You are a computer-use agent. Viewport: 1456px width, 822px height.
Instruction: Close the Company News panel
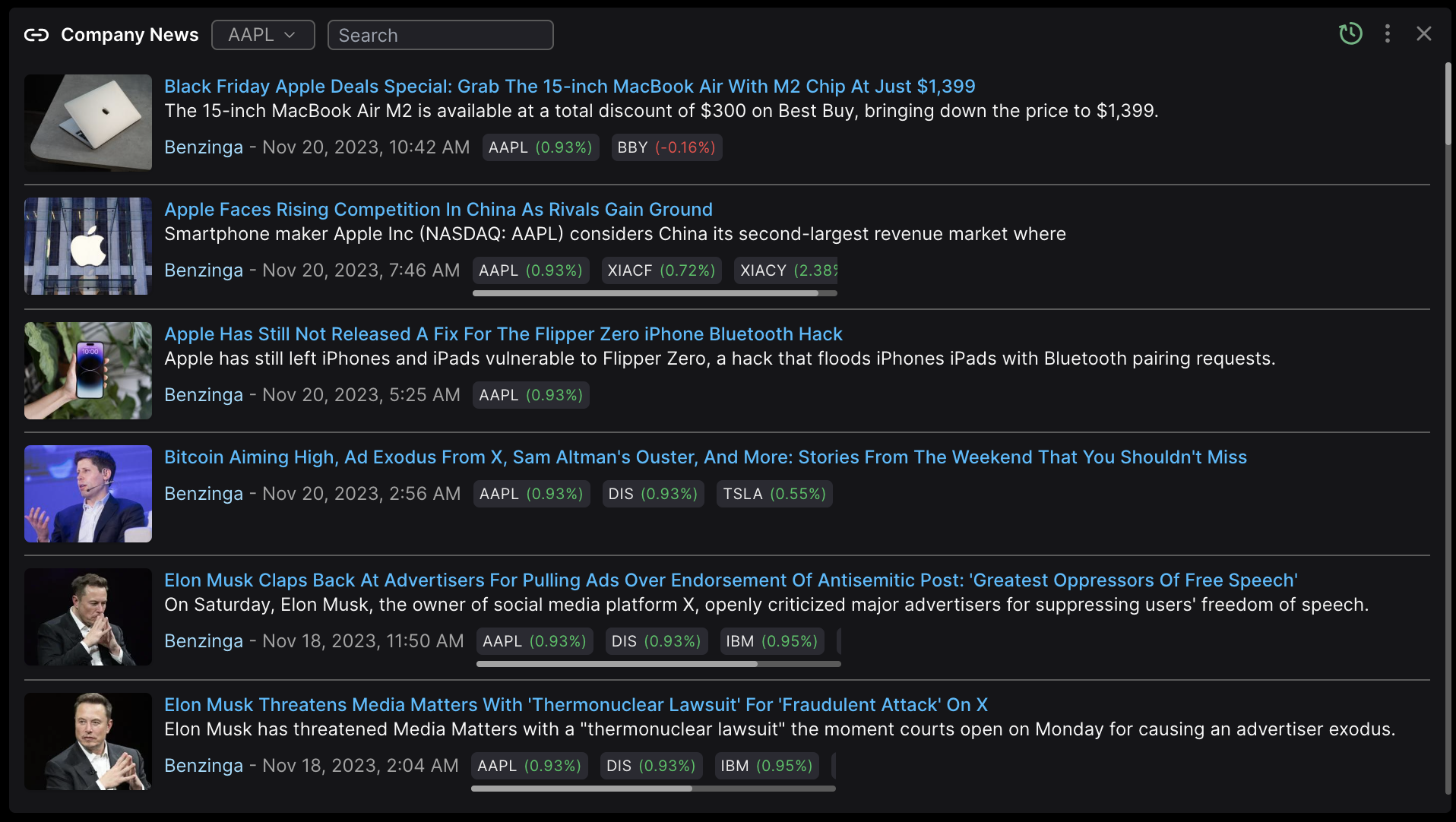point(1424,33)
